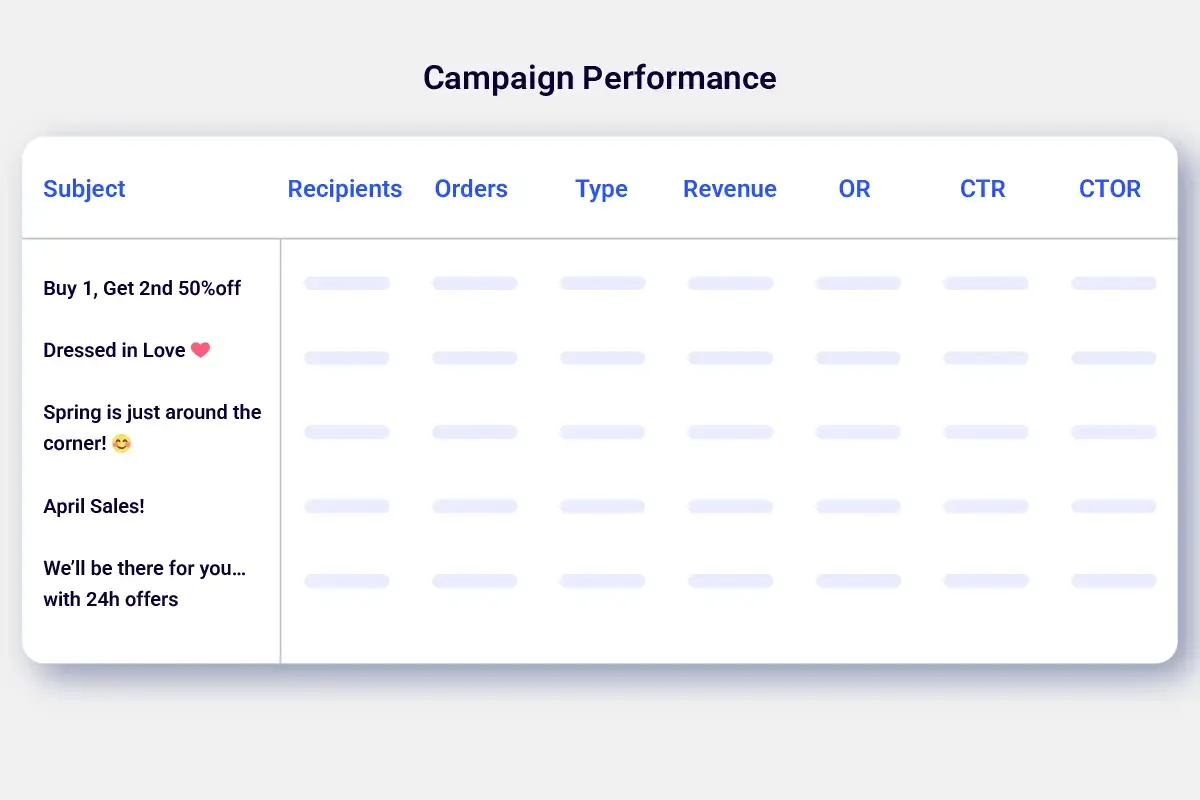The height and width of the screenshot is (800, 1200).
Task: Select the CTR column header
Action: tap(983, 189)
